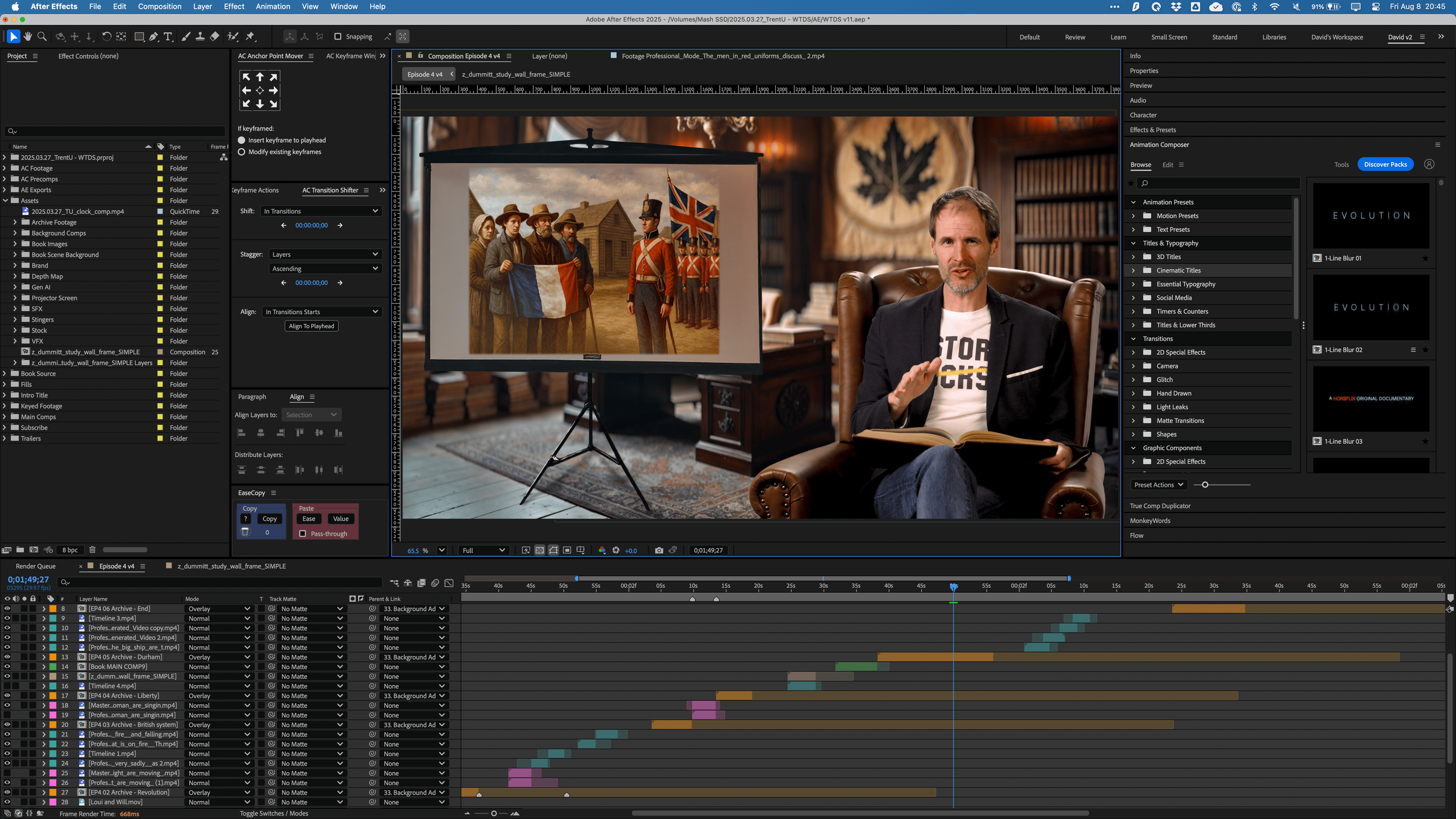Image resolution: width=1456 pixels, height=819 pixels.
Task: Select the Rotation tool
Action: [x=107, y=36]
